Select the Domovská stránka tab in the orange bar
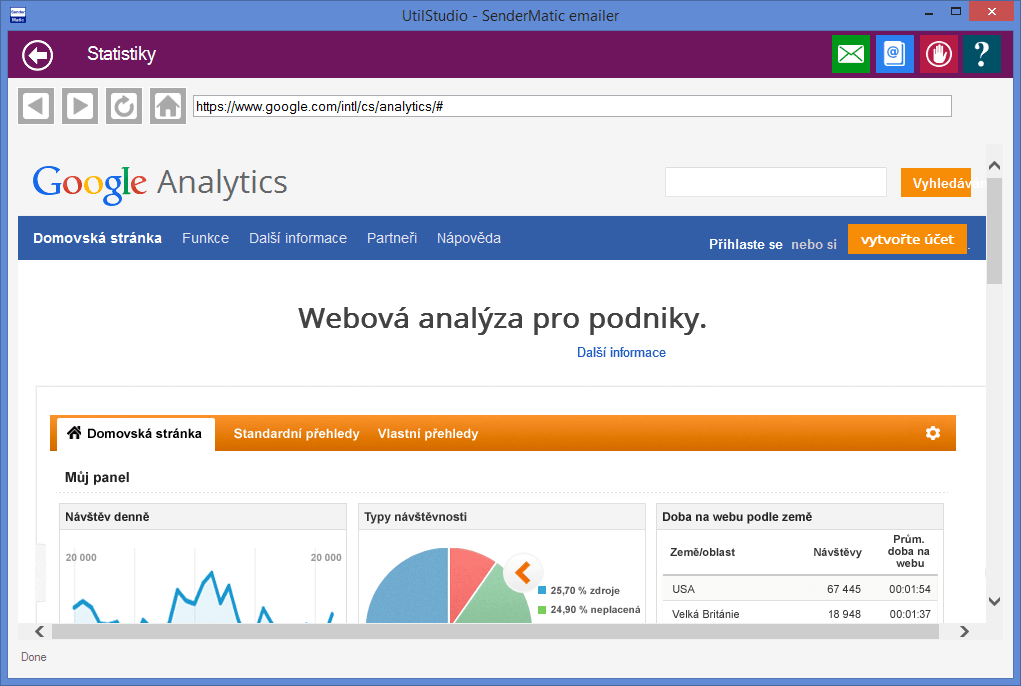The width and height of the screenshot is (1021, 686). pyautogui.click(x=135, y=433)
